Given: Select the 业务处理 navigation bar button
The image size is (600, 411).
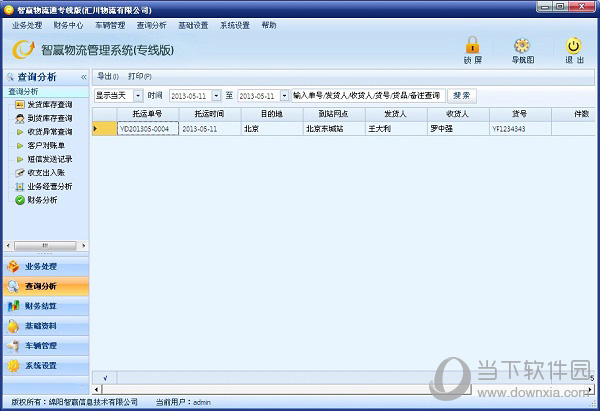Looking at the screenshot, I should pyautogui.click(x=46, y=267).
